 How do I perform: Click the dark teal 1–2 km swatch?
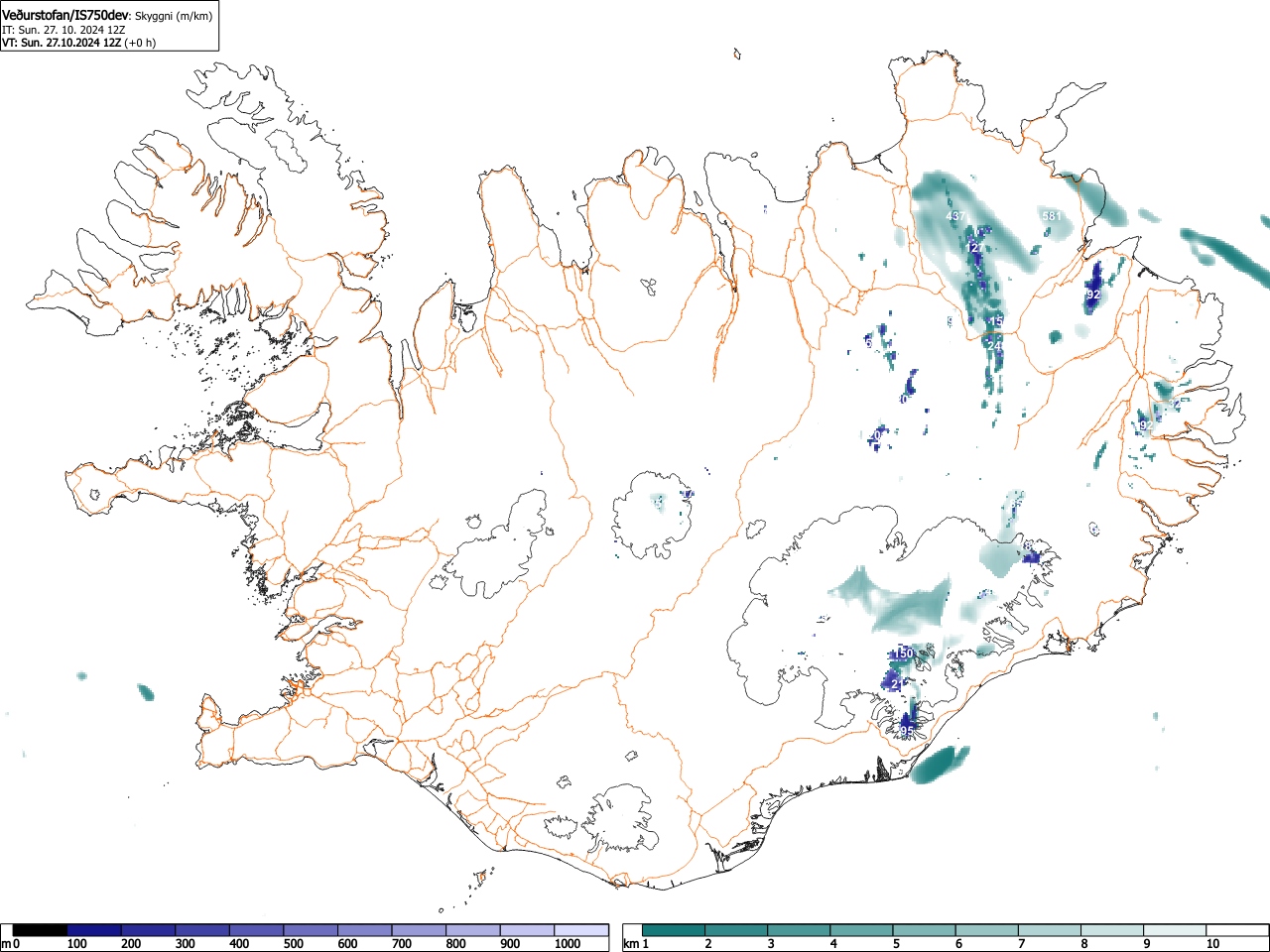(x=674, y=930)
